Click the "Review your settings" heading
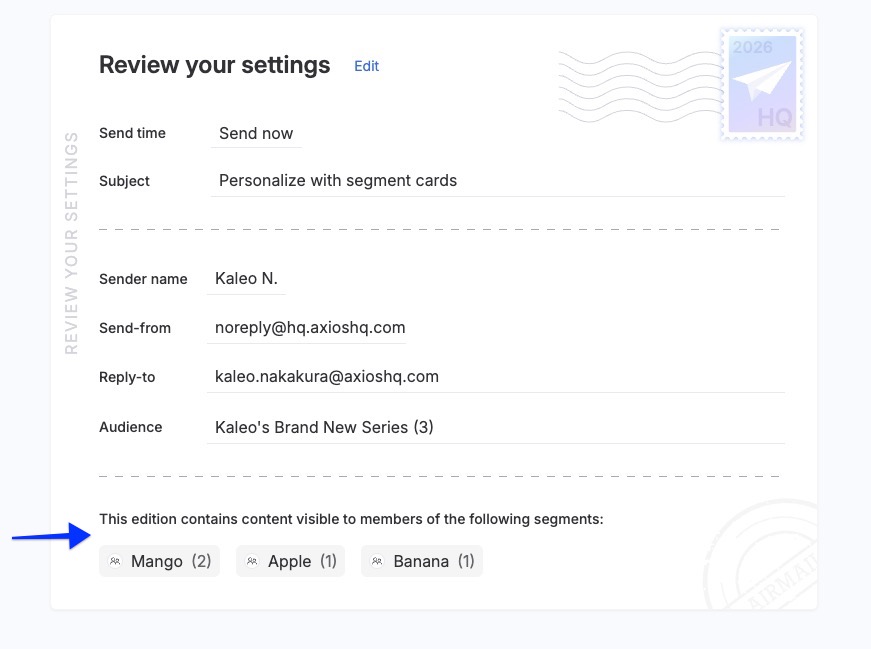 pos(214,66)
